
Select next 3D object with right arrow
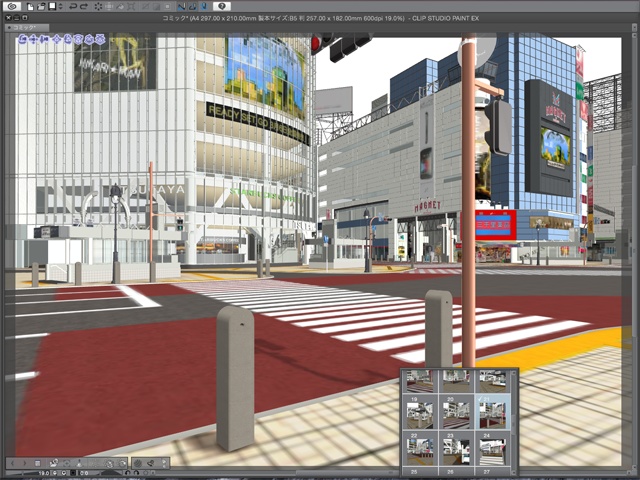[25, 463]
